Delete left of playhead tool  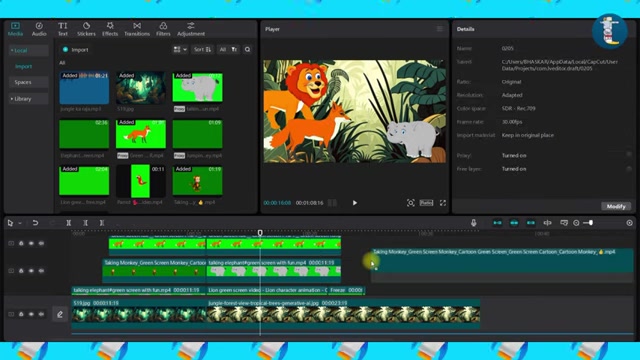(x=85, y=223)
